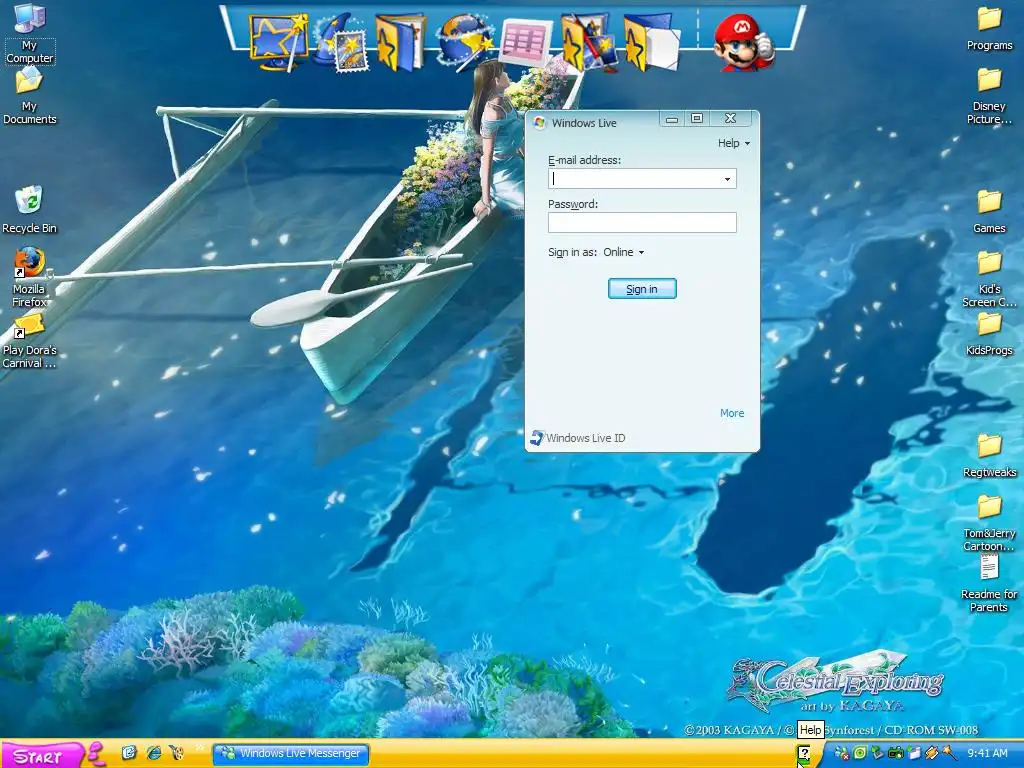Open the KidsProgs folder
Screen dimensions: 1024x768
[989, 334]
